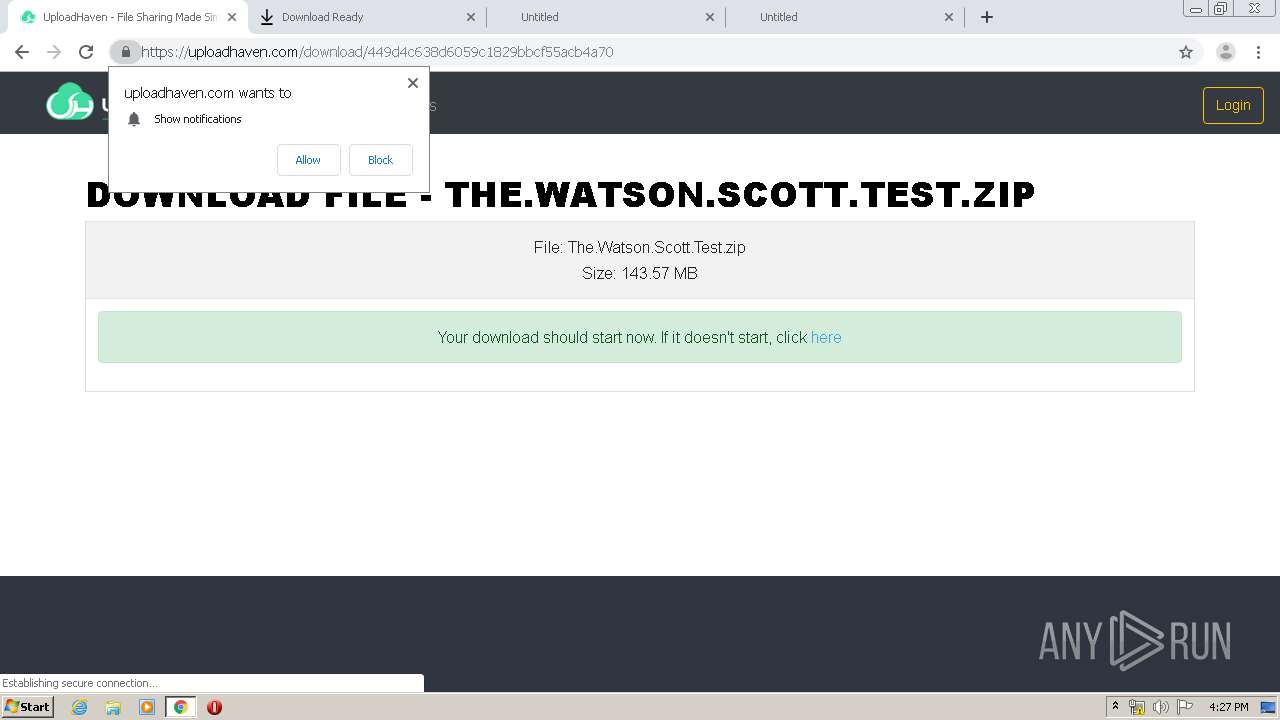Switch to the first Untitled tab
The width and height of the screenshot is (1280, 720).
605,17
